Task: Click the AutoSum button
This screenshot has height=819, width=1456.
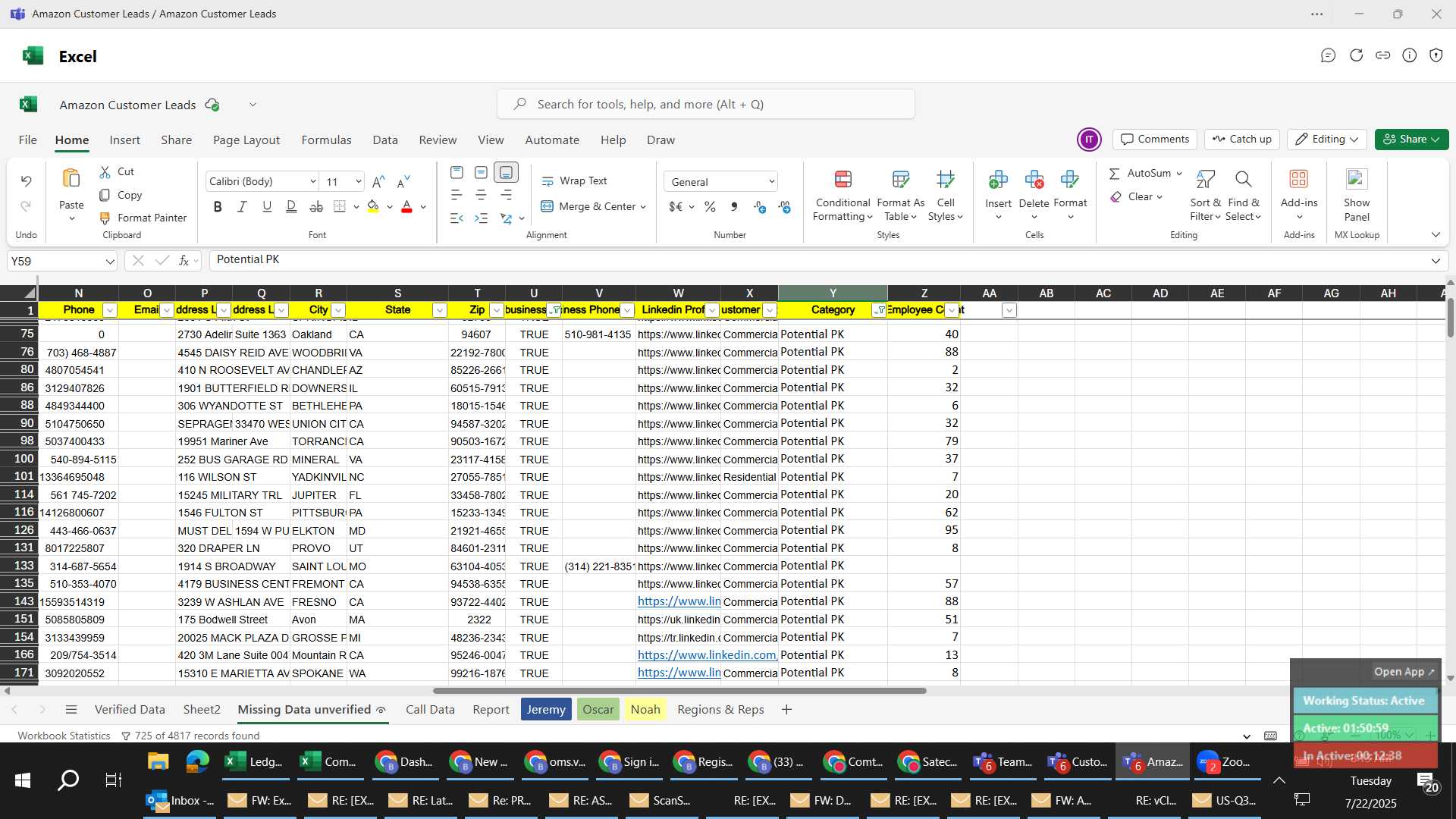Action: pyautogui.click(x=1139, y=173)
